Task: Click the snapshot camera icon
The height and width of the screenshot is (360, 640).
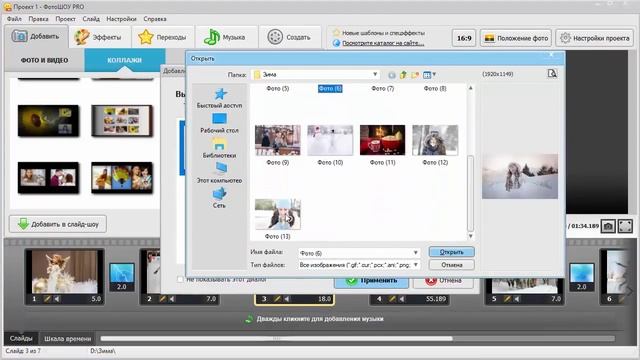Action: point(608,226)
